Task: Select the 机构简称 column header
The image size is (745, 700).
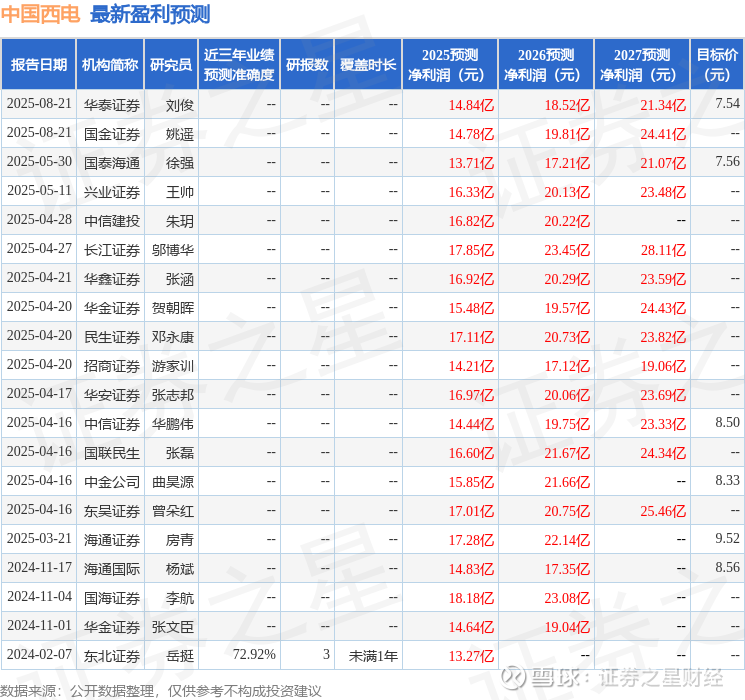Action: (110, 65)
